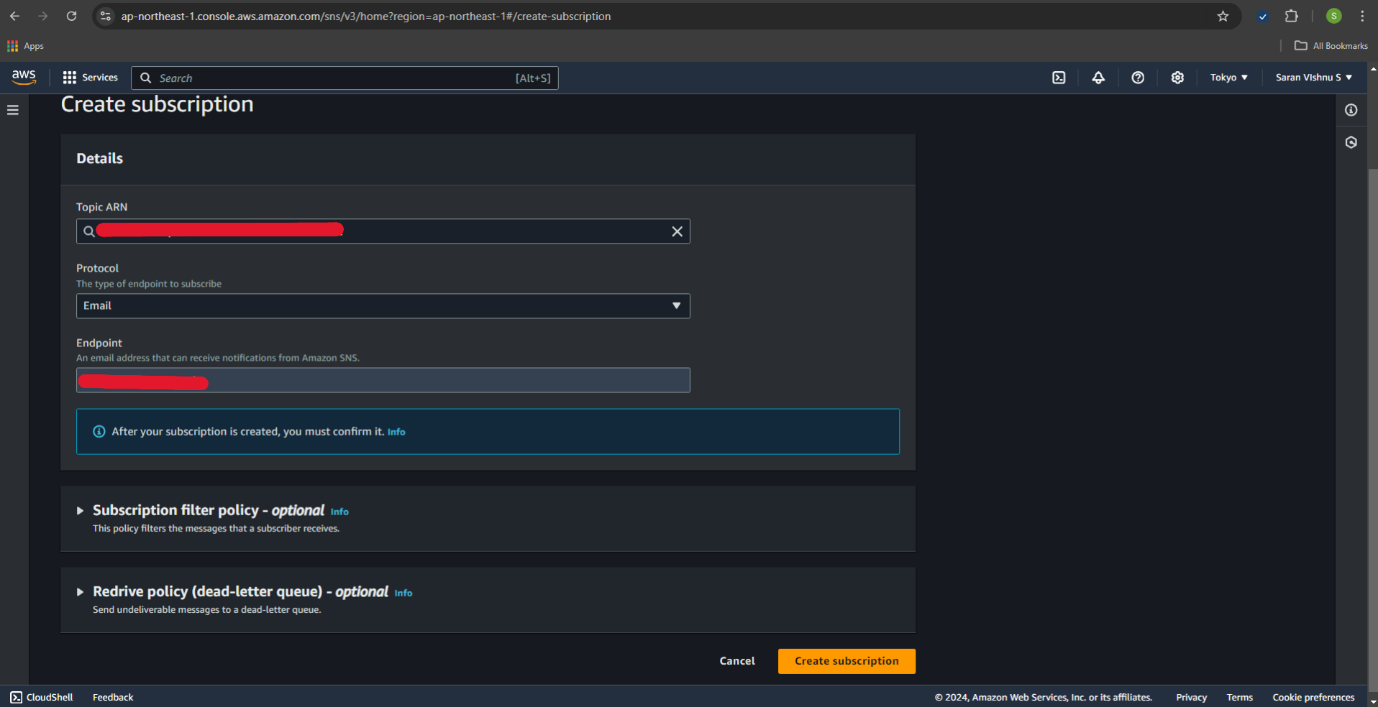This screenshot has height=707, width=1378.
Task: Open AWS CloudShell icon in top navigation
Action: [1058, 78]
